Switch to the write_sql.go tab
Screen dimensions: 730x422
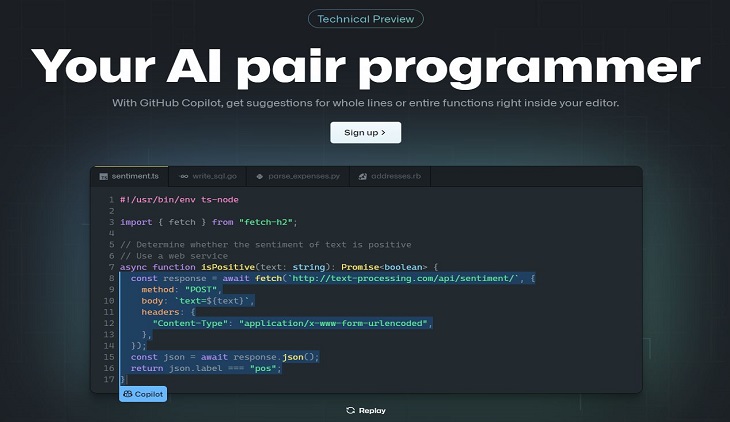(x=208, y=176)
